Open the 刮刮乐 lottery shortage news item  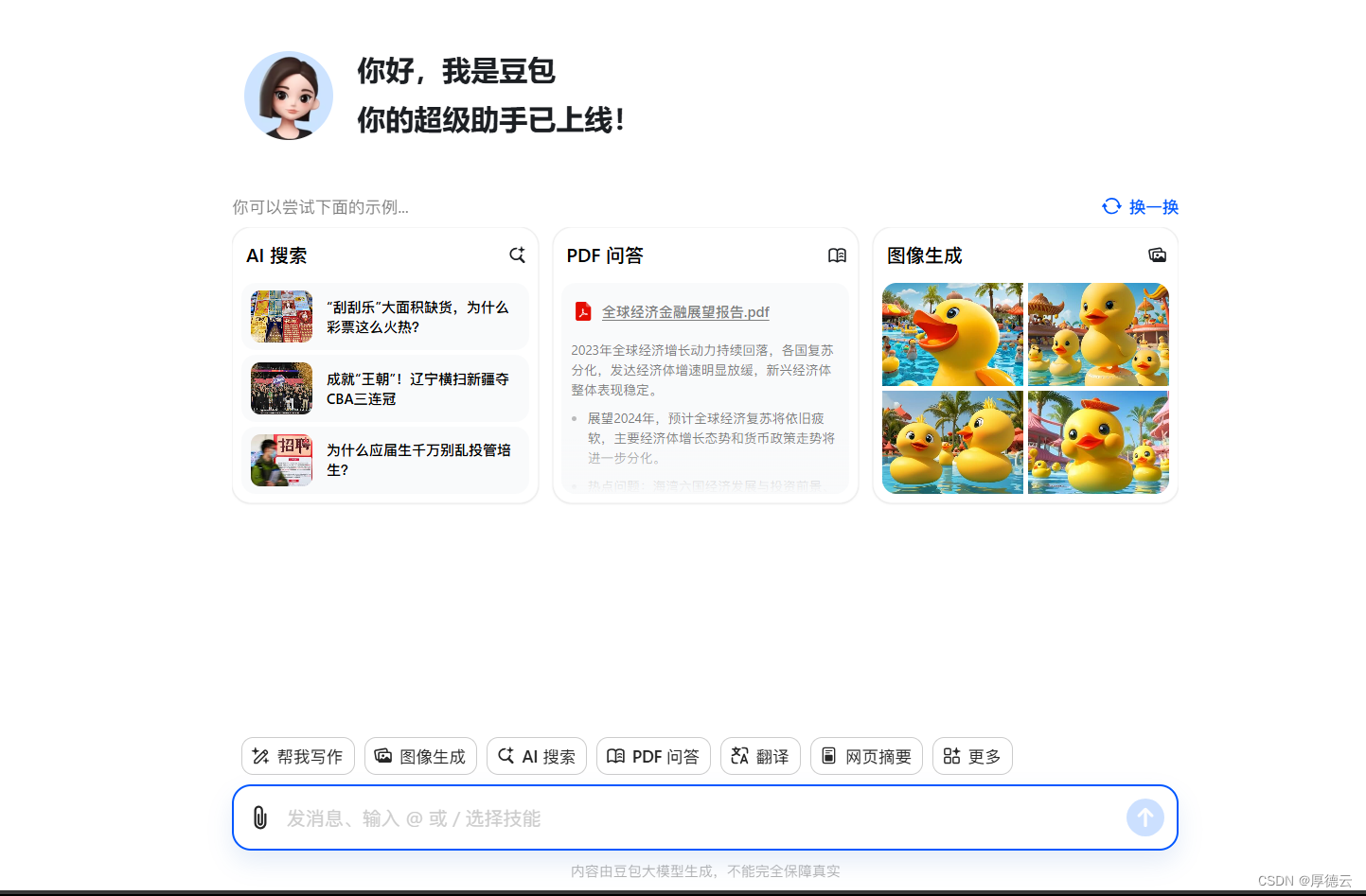pyautogui.click(x=385, y=317)
